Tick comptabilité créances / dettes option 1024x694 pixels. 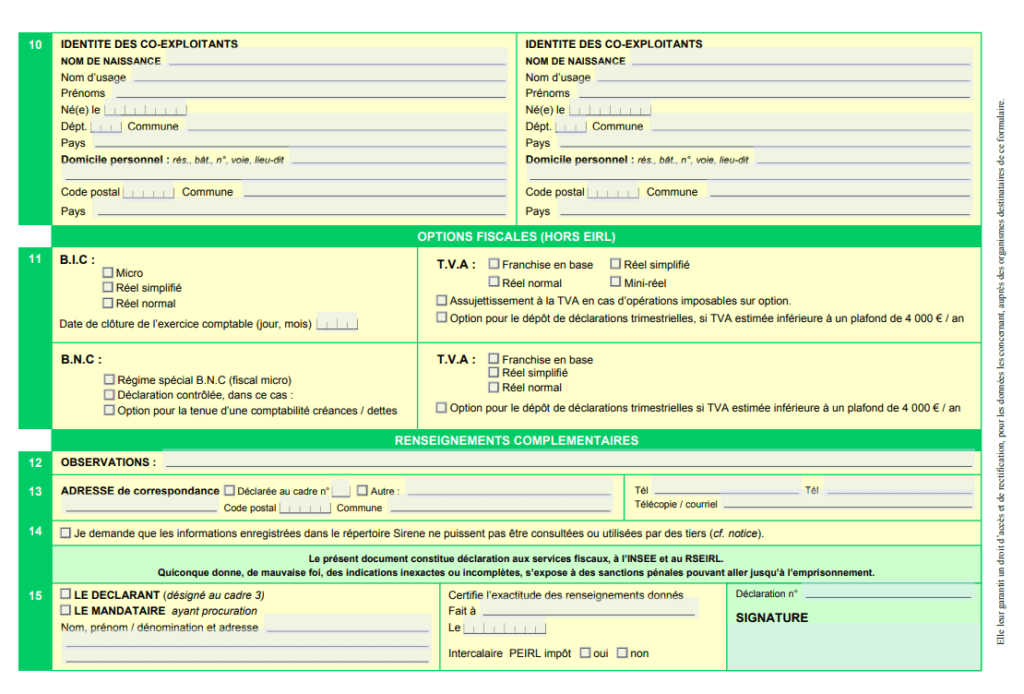click(x=109, y=410)
